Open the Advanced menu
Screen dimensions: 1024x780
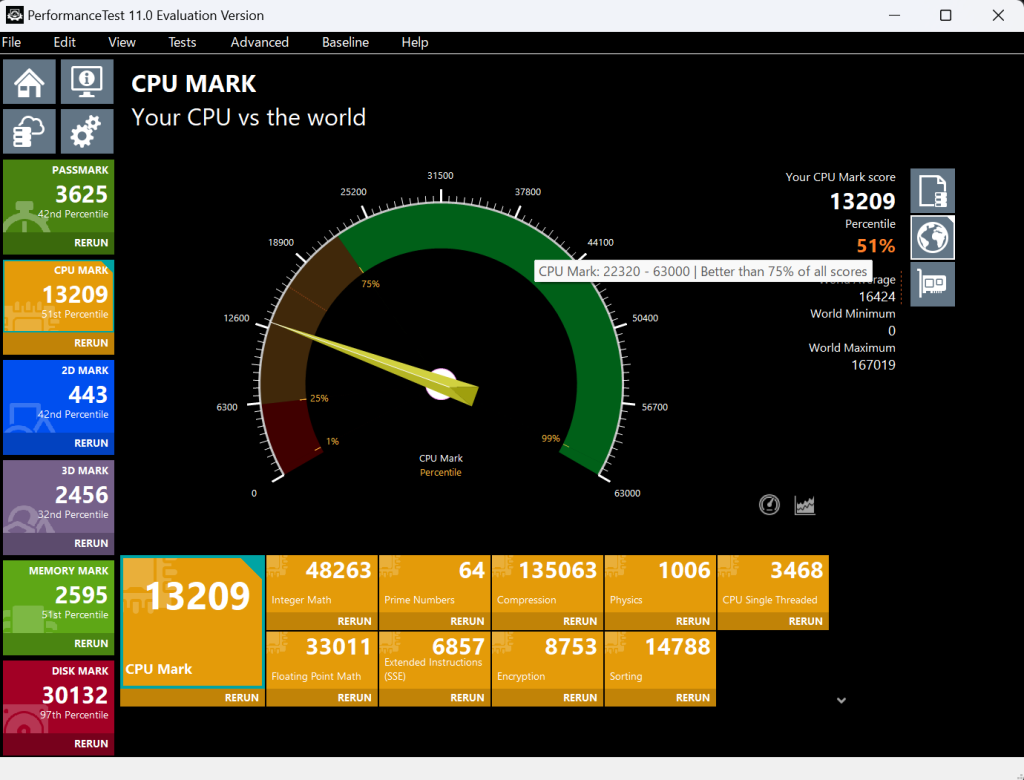pyautogui.click(x=259, y=42)
